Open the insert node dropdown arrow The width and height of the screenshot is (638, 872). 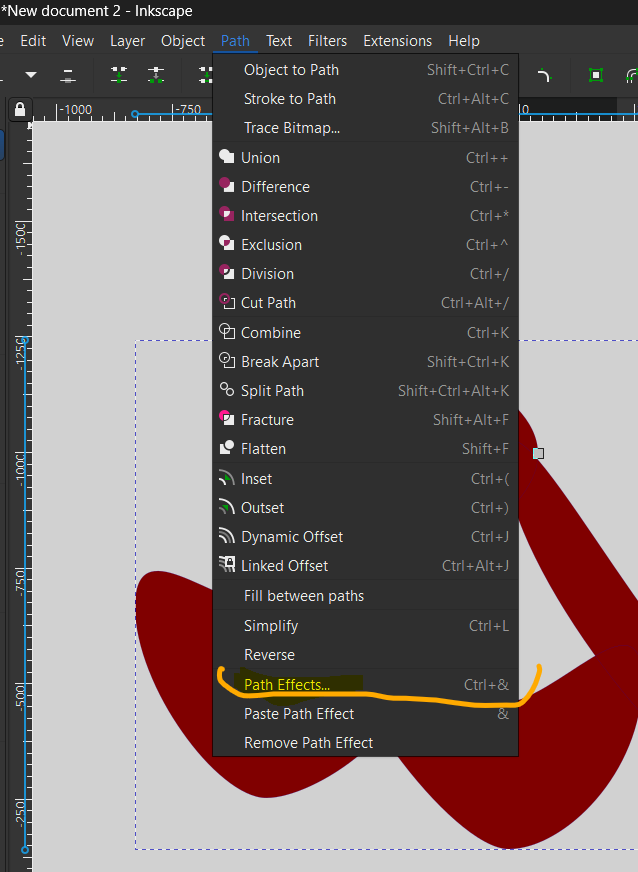tap(31, 75)
